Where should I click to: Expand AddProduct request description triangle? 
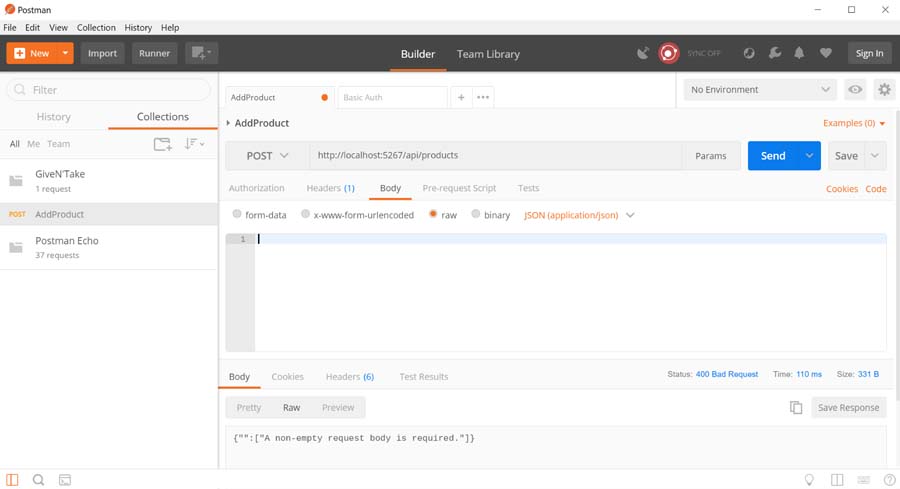tap(228, 123)
